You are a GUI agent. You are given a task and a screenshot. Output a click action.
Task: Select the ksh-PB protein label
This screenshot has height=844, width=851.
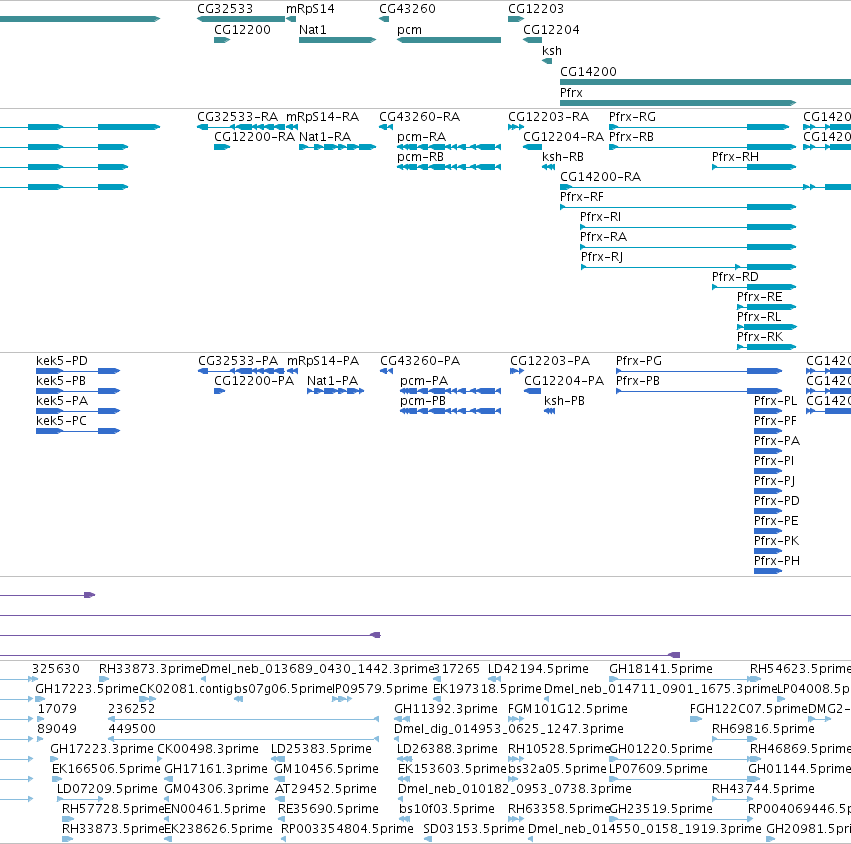click(x=564, y=401)
